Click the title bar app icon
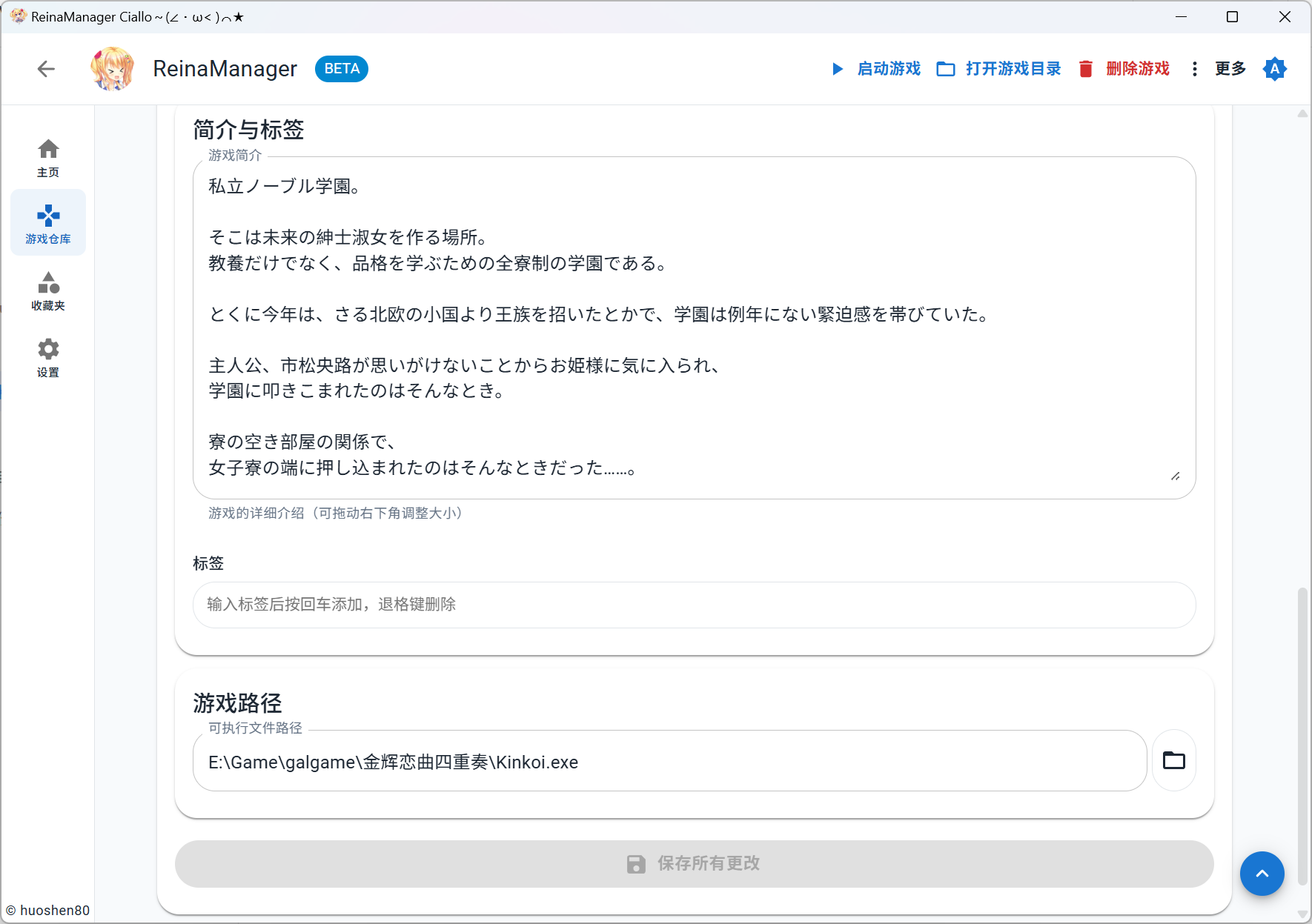 [18, 16]
